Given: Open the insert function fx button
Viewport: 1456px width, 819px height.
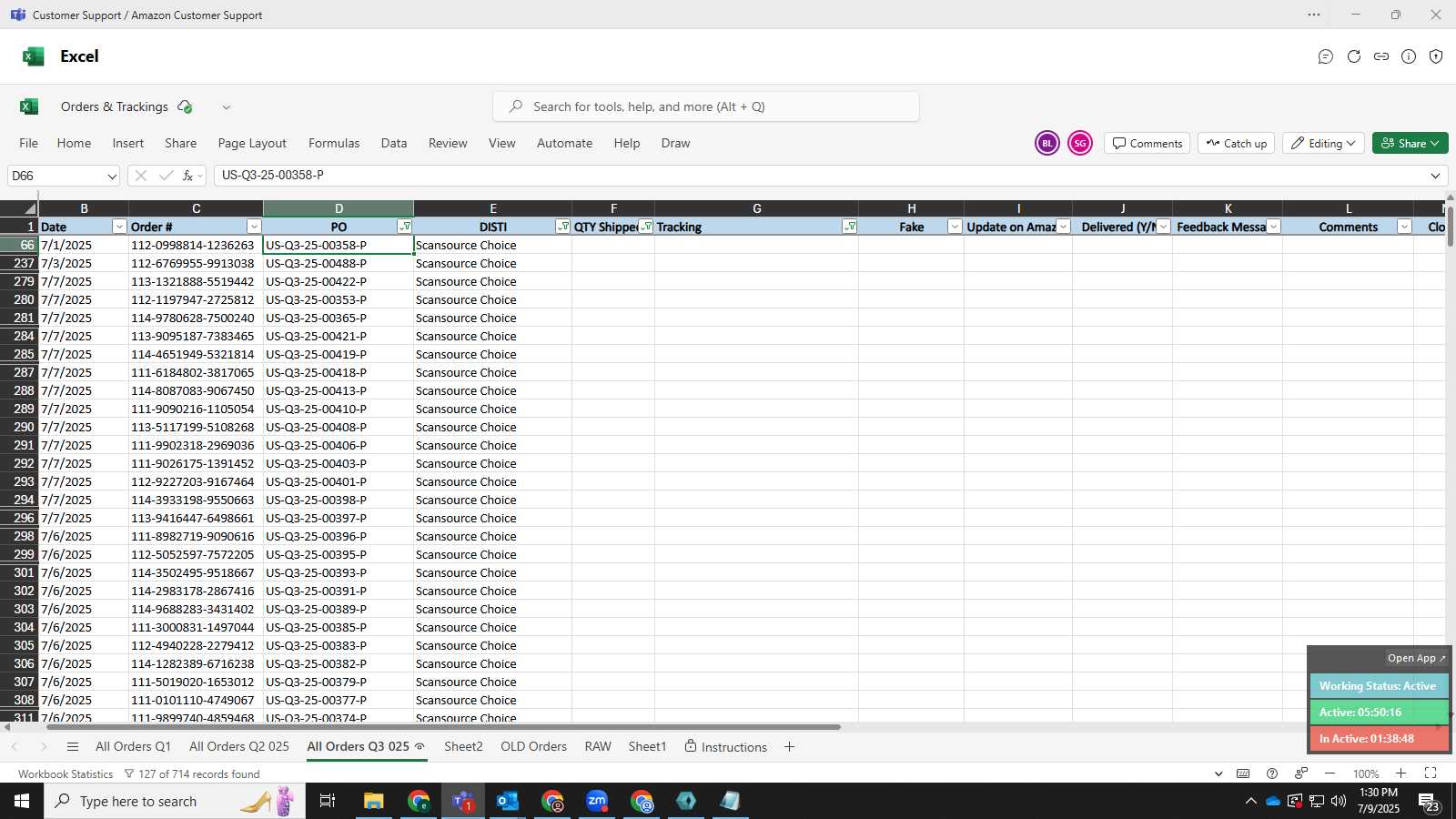Looking at the screenshot, I should point(188,176).
